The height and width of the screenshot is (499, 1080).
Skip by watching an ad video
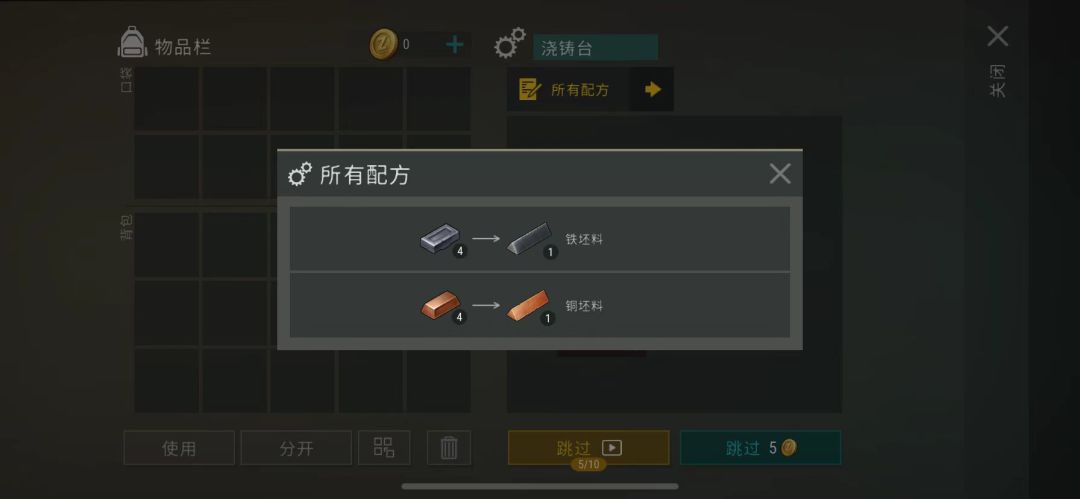tap(589, 448)
